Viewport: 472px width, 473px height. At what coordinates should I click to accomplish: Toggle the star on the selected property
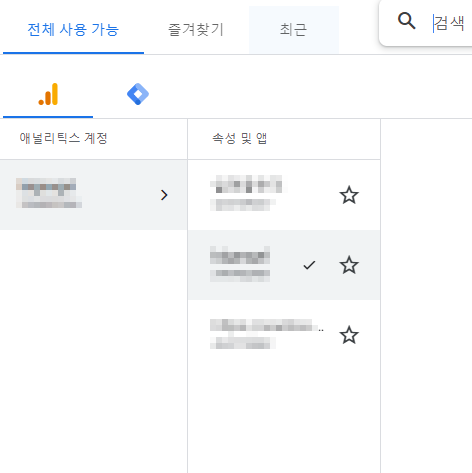point(349,265)
